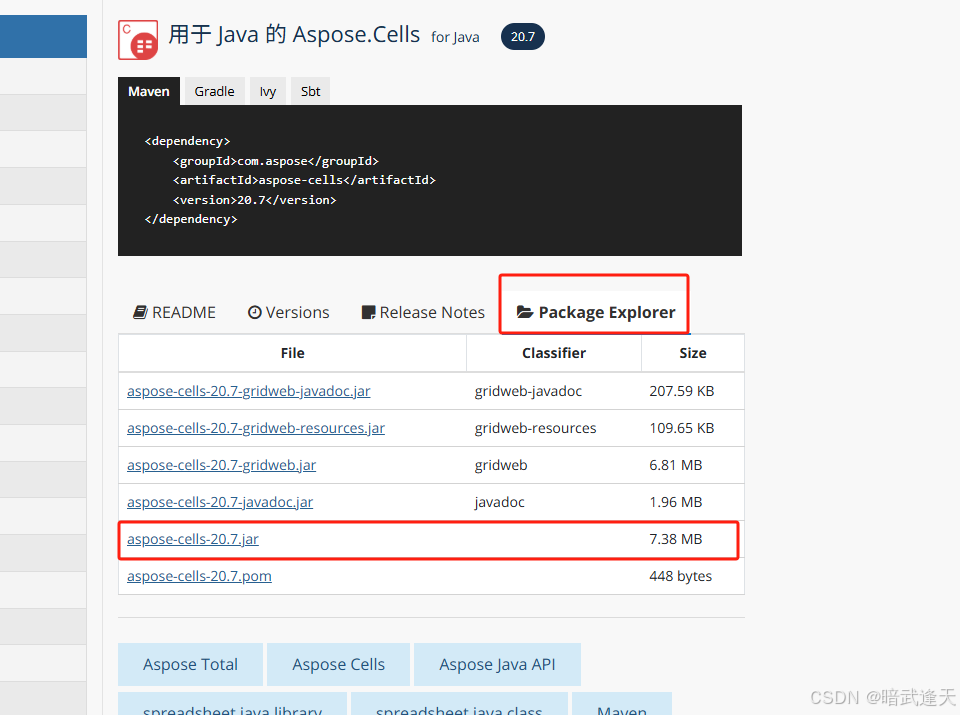Image resolution: width=960 pixels, height=715 pixels.
Task: Open the aspose-cells-20.7.pom link
Action: [199, 576]
